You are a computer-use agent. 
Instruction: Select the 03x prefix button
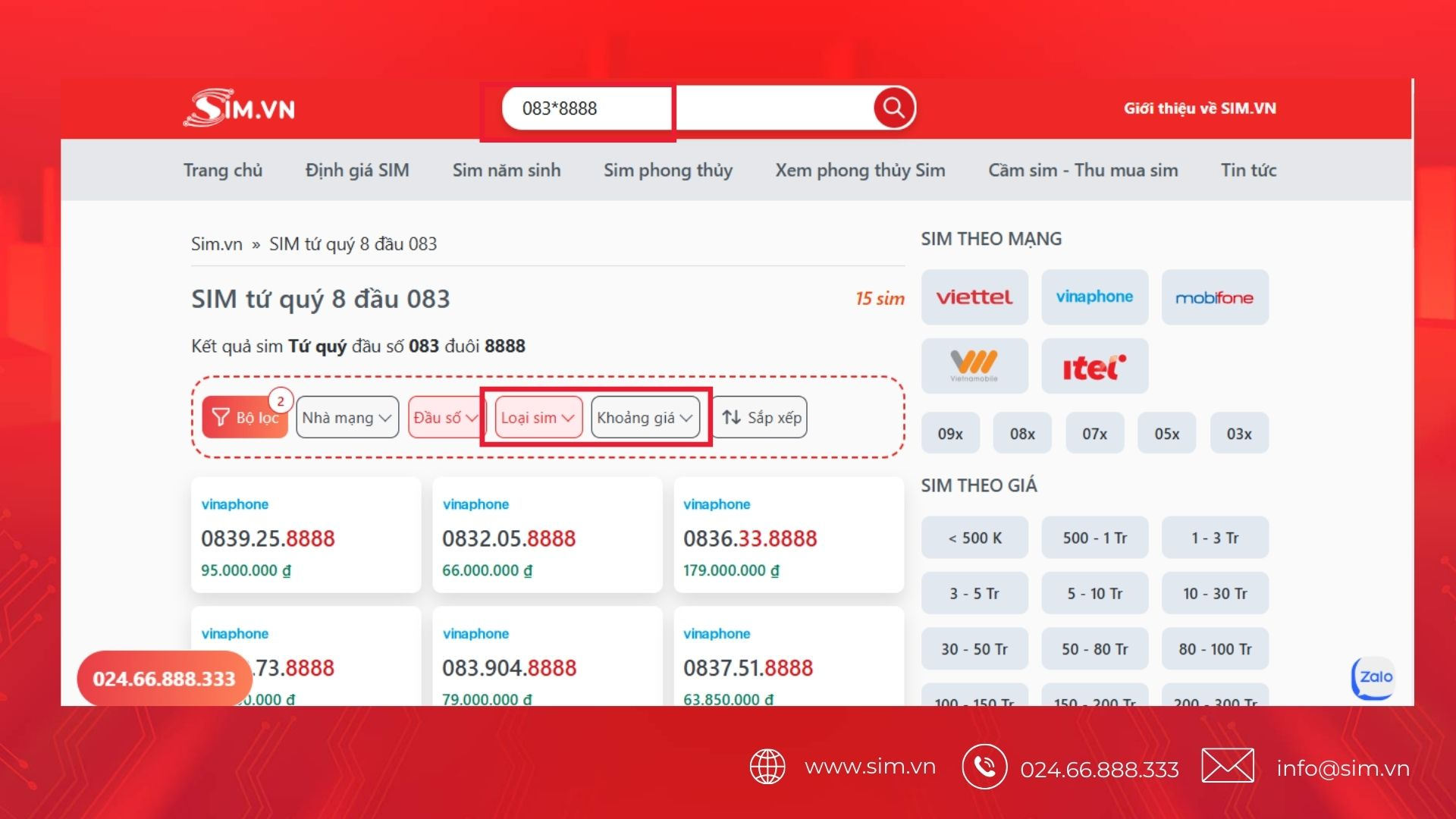point(1239,434)
